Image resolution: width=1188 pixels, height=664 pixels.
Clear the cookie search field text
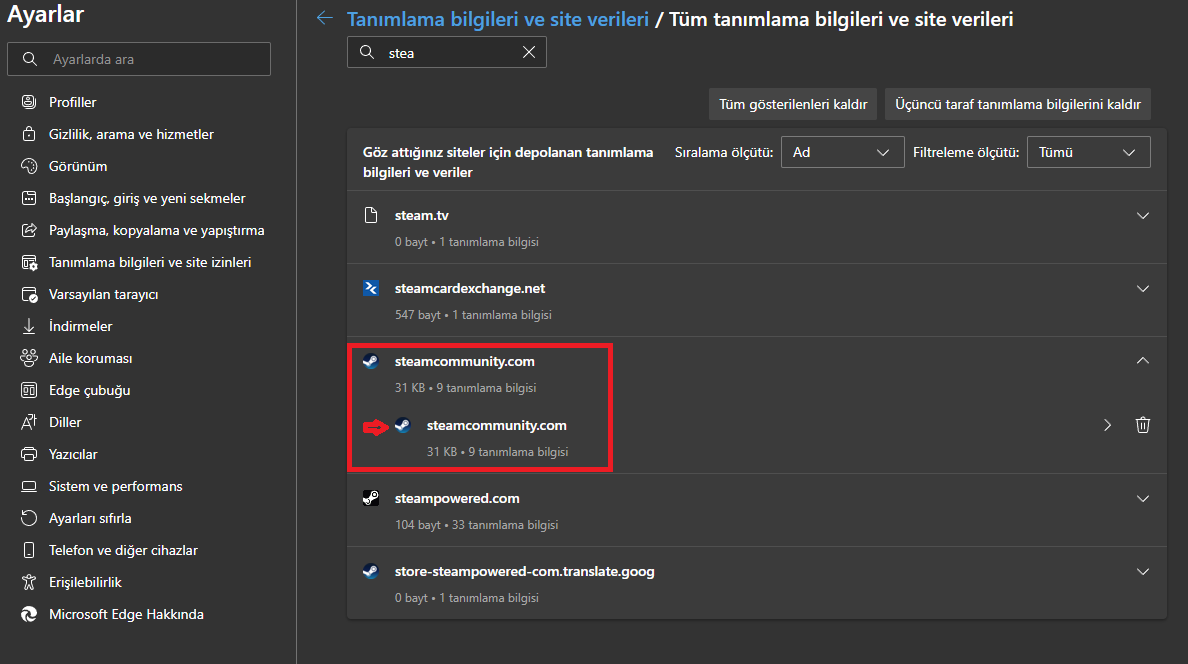point(529,53)
